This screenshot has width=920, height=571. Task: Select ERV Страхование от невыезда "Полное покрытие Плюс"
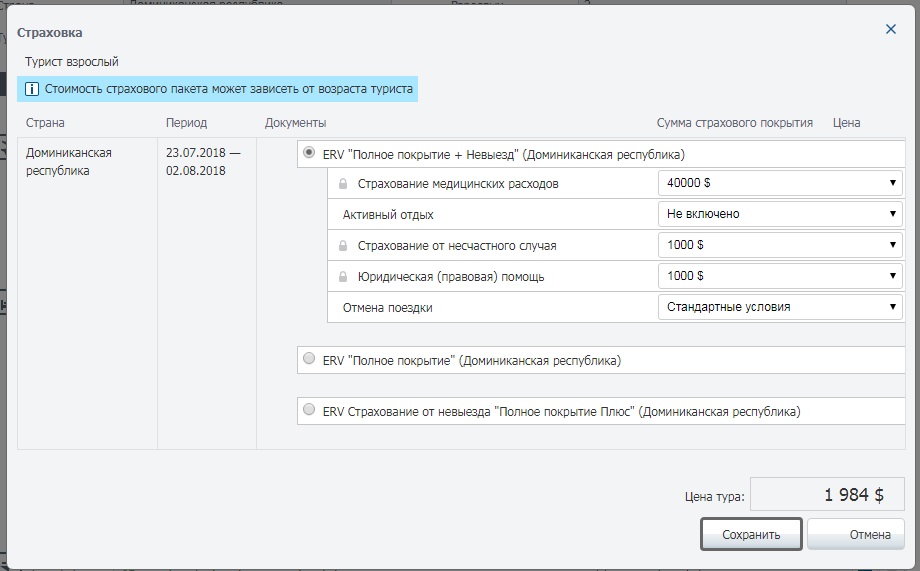[x=309, y=410]
